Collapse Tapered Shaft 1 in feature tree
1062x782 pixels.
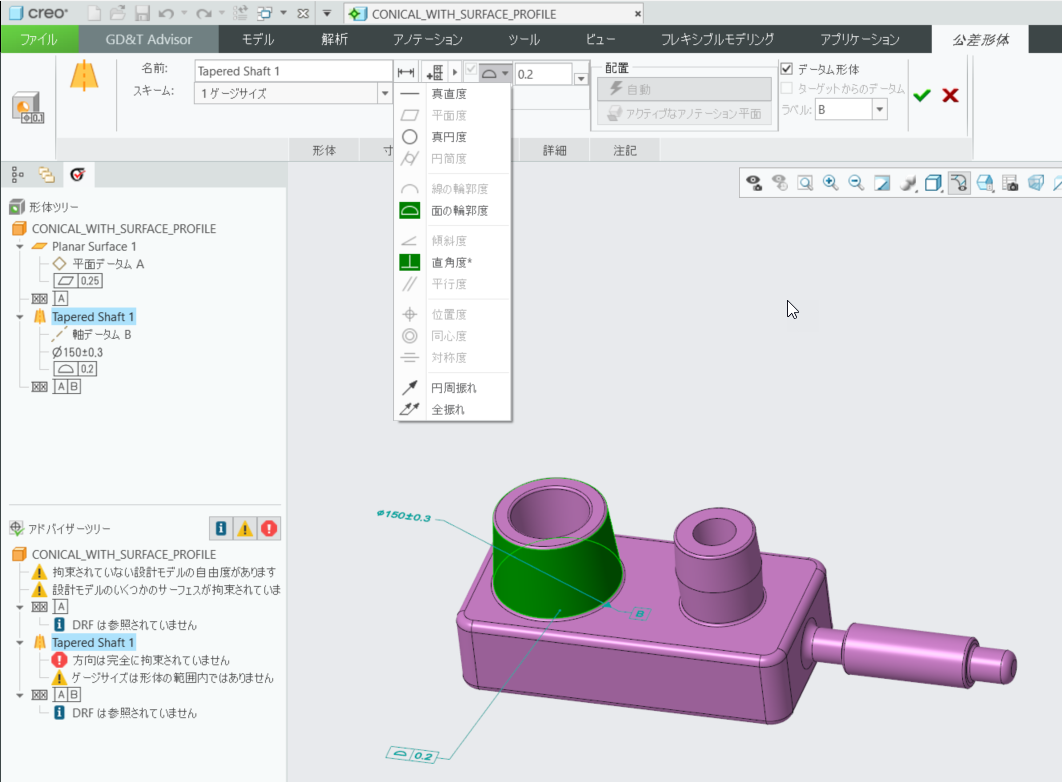point(20,317)
